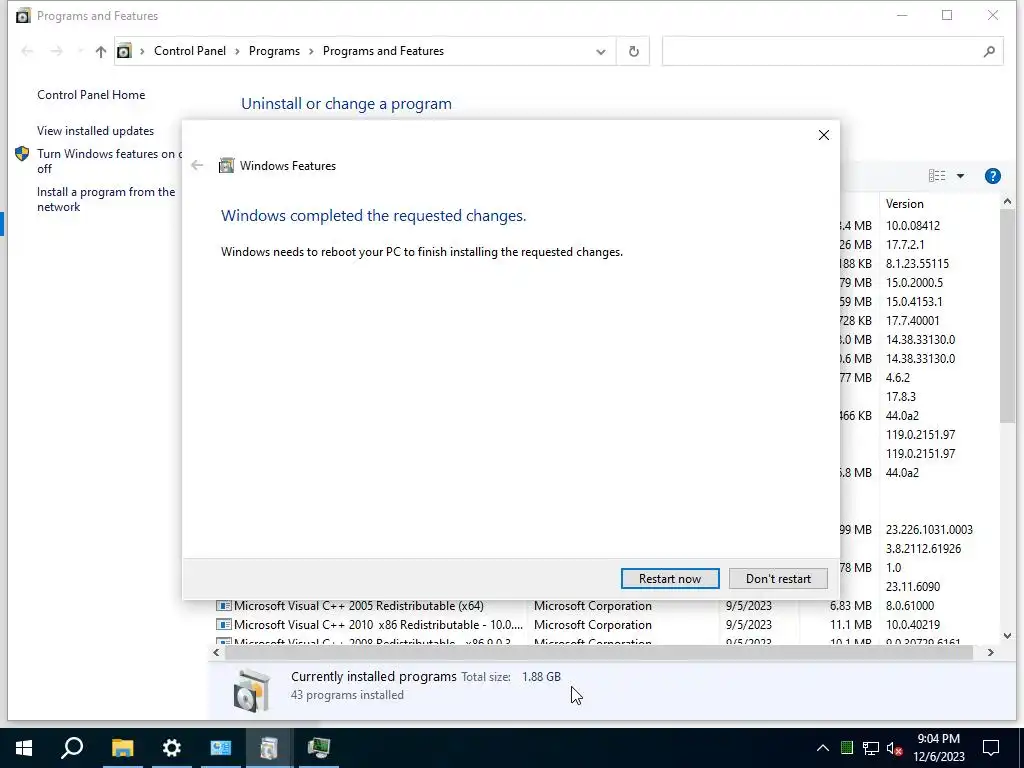The height and width of the screenshot is (768, 1024).
Task: Click the Programs breadcrumb
Action: [x=274, y=51]
